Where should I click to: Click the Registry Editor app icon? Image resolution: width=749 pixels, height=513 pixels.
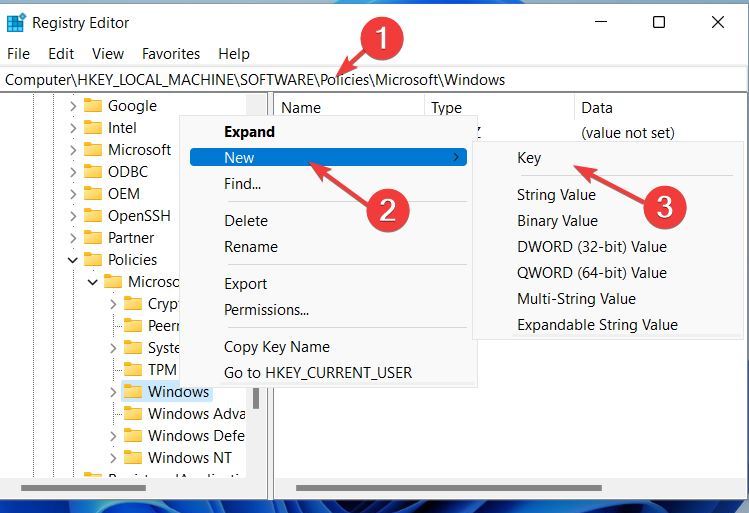pos(16,22)
